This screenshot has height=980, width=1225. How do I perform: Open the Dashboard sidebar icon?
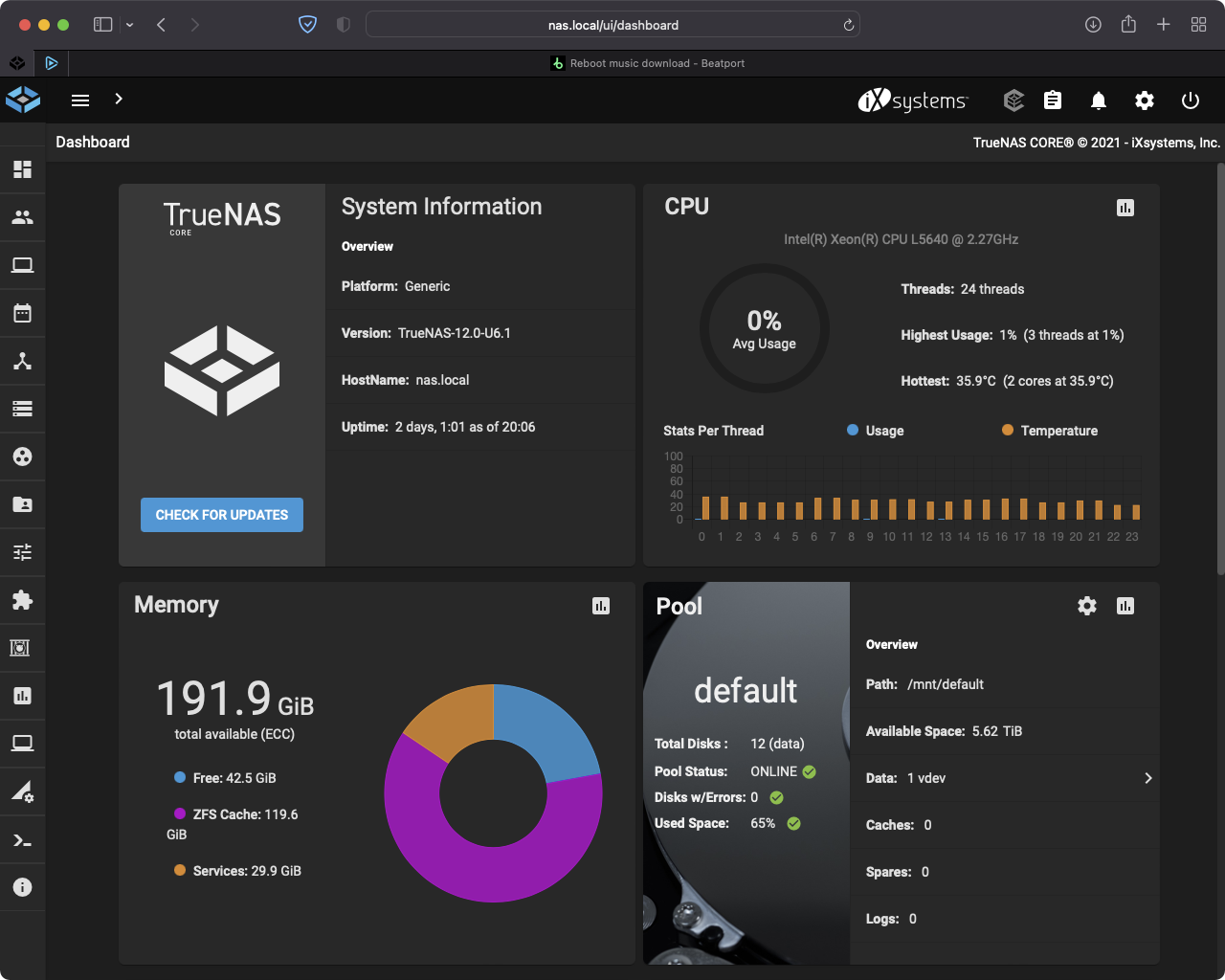[x=23, y=169]
